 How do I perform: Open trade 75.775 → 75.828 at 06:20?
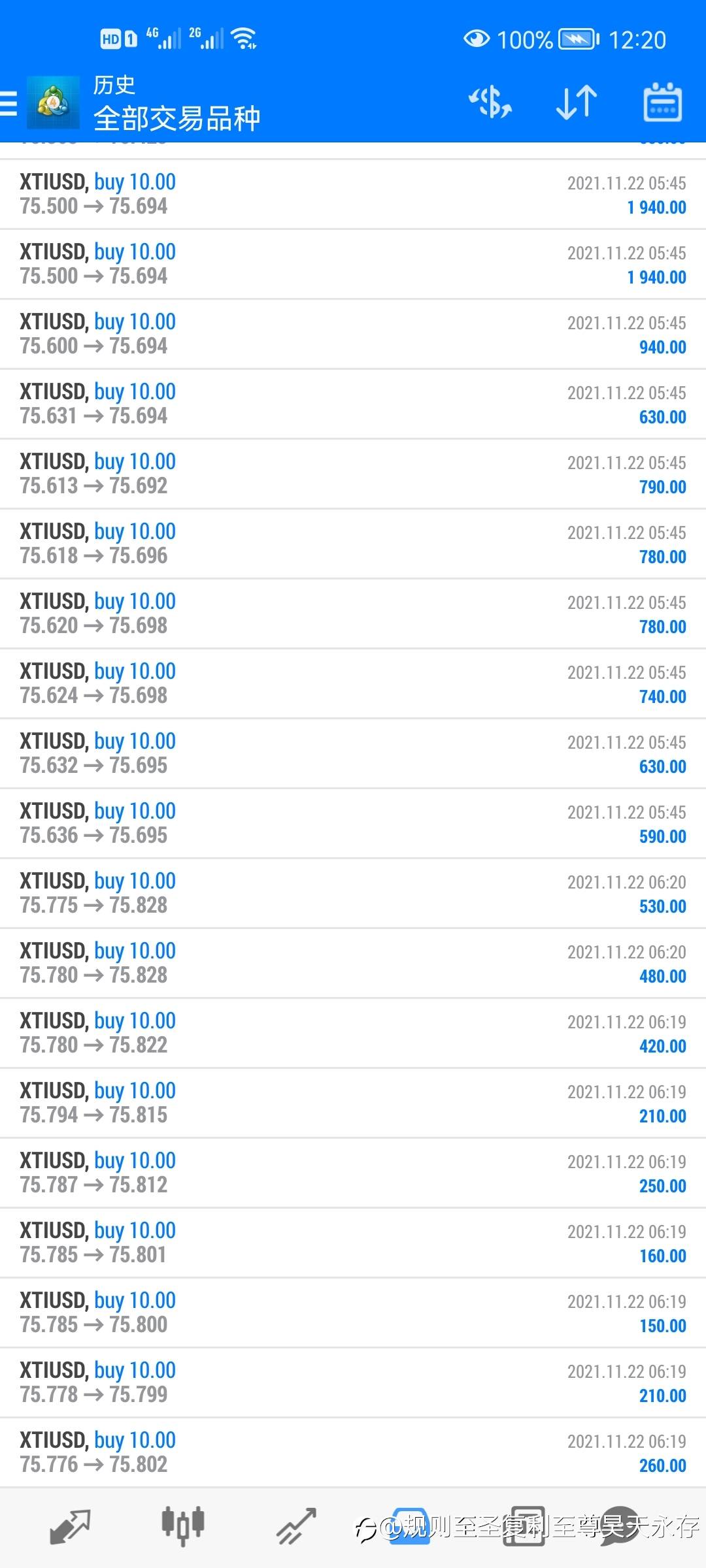[353, 893]
